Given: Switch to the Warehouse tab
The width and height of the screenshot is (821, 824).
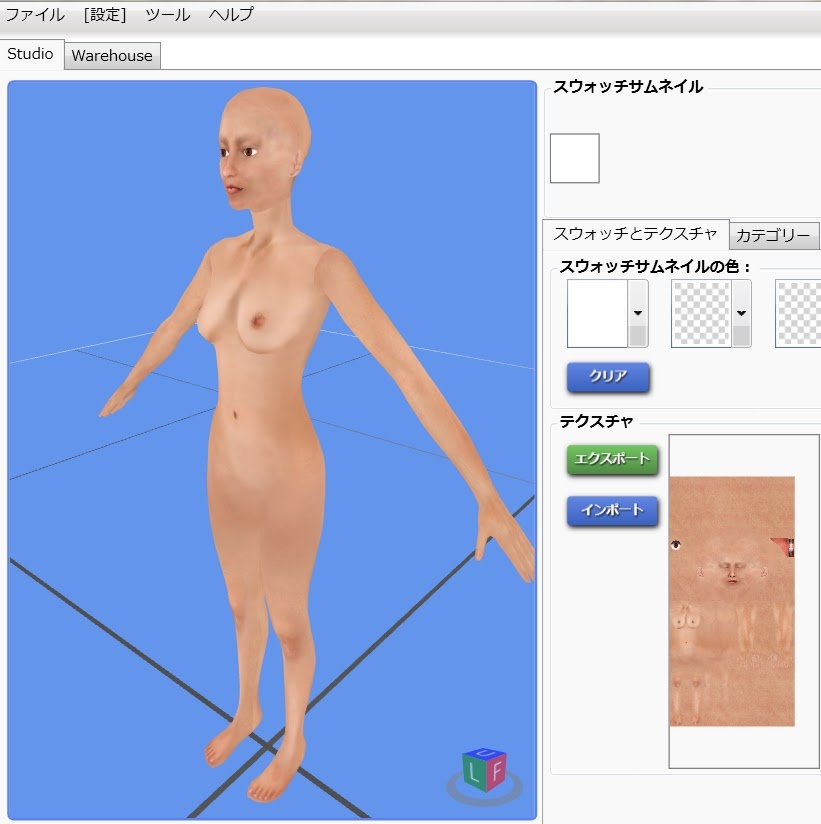Looking at the screenshot, I should [112, 56].
